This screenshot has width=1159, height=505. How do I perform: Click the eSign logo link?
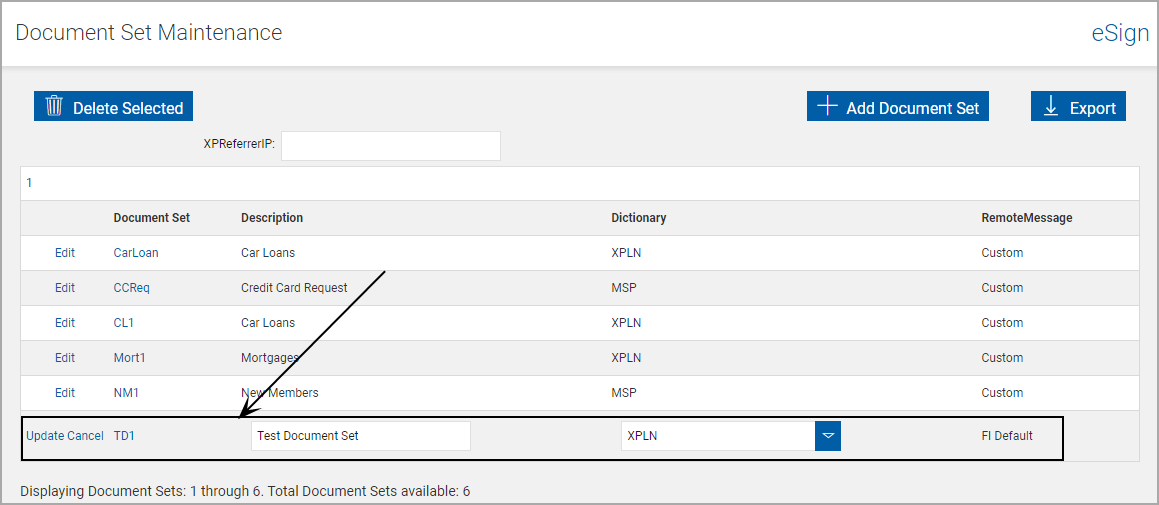click(x=1120, y=33)
